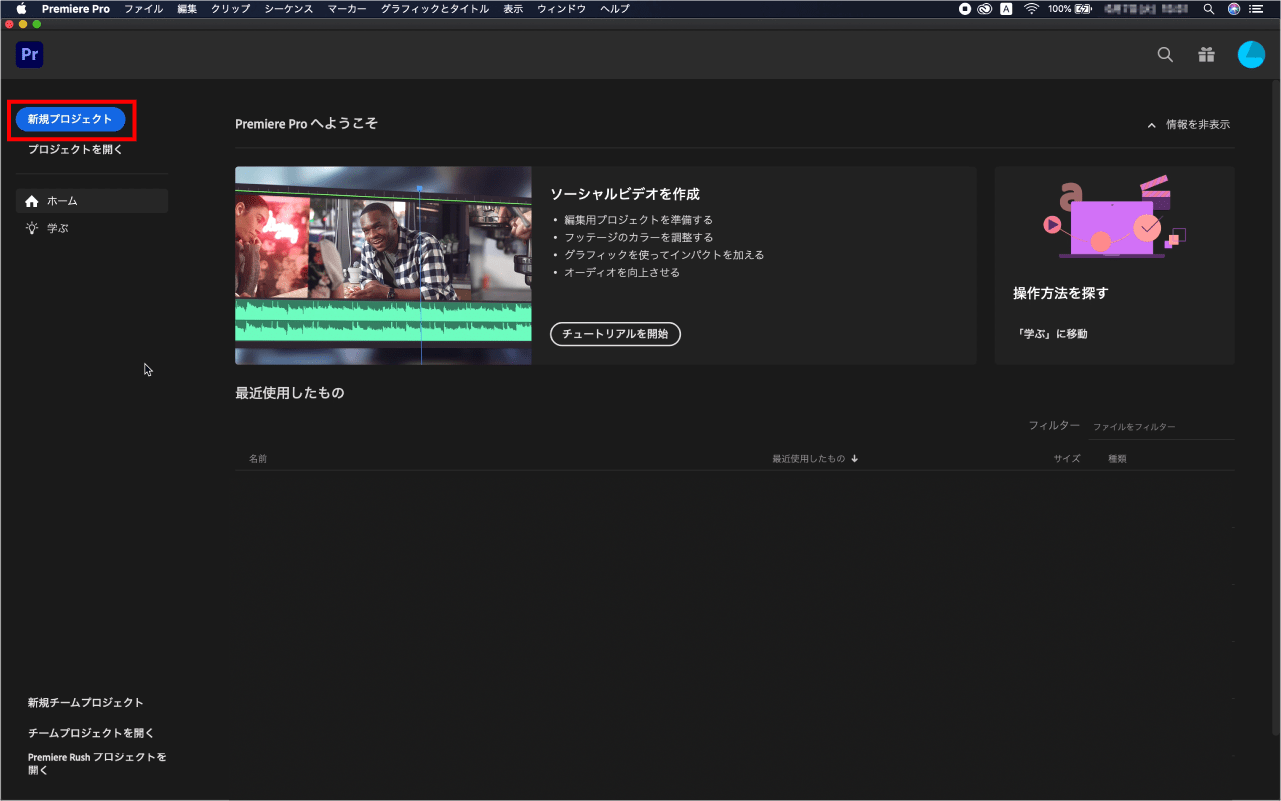
Task: Sort by the 最近使用したもの column header
Action: (815, 459)
